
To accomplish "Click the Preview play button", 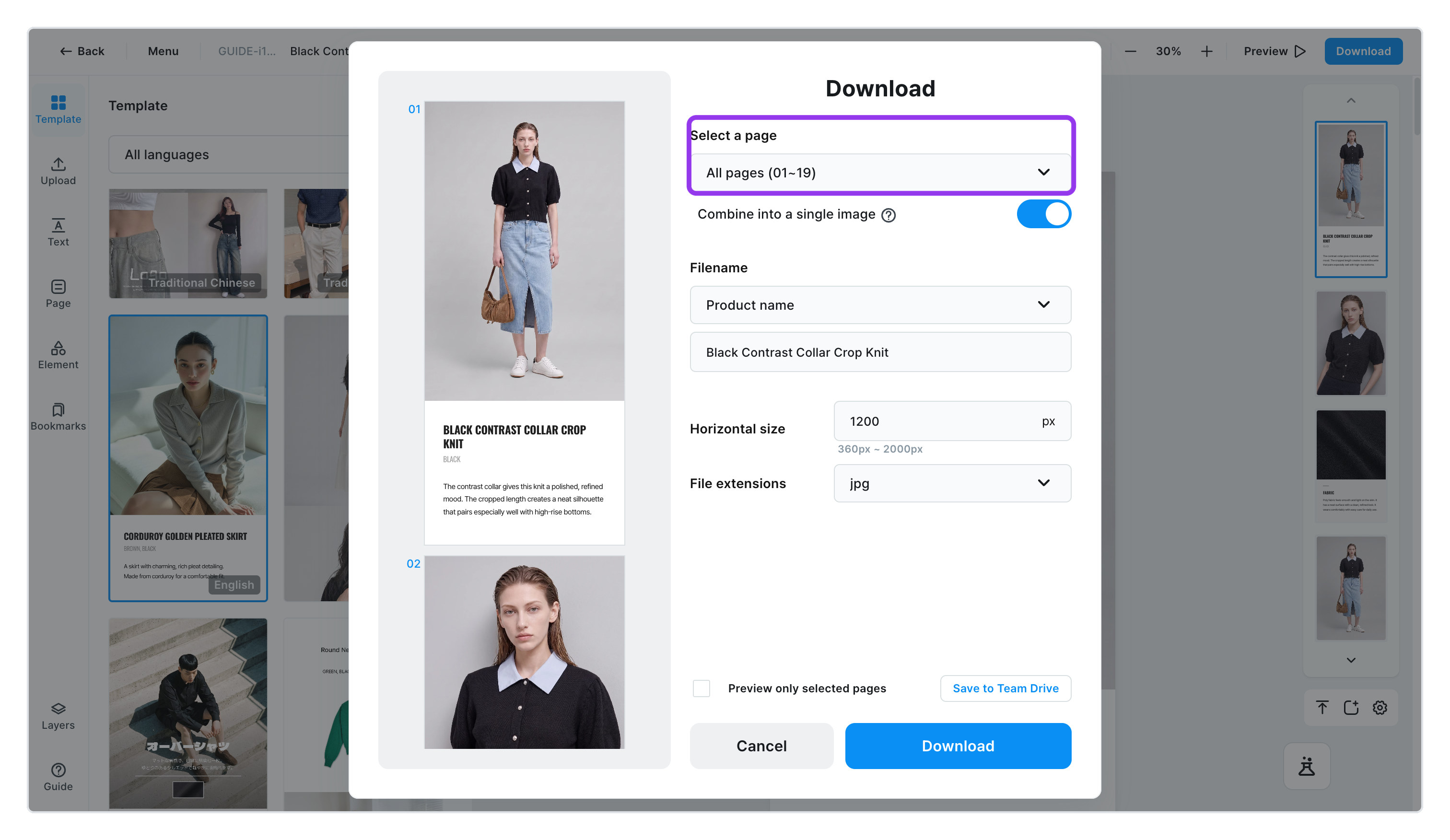I will (1275, 51).
